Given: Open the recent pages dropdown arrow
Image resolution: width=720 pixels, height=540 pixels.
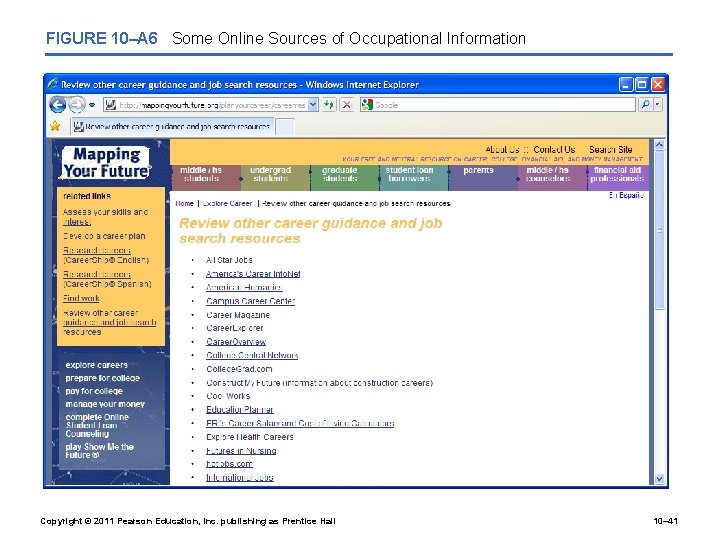Looking at the screenshot, I should click(92, 105).
